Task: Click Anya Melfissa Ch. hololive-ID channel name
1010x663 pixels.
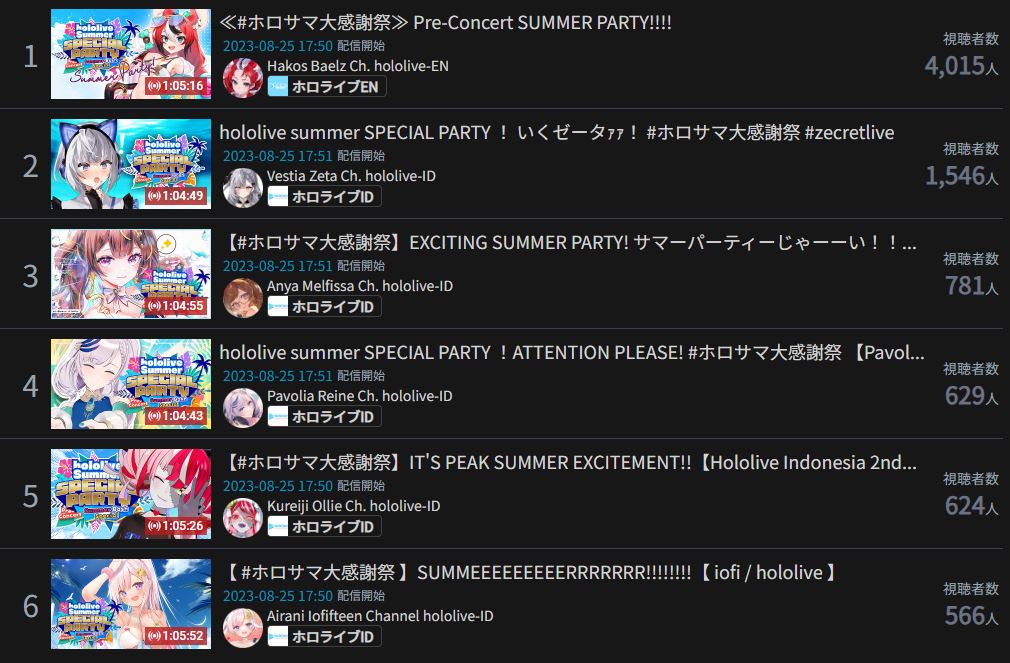Action: point(359,286)
